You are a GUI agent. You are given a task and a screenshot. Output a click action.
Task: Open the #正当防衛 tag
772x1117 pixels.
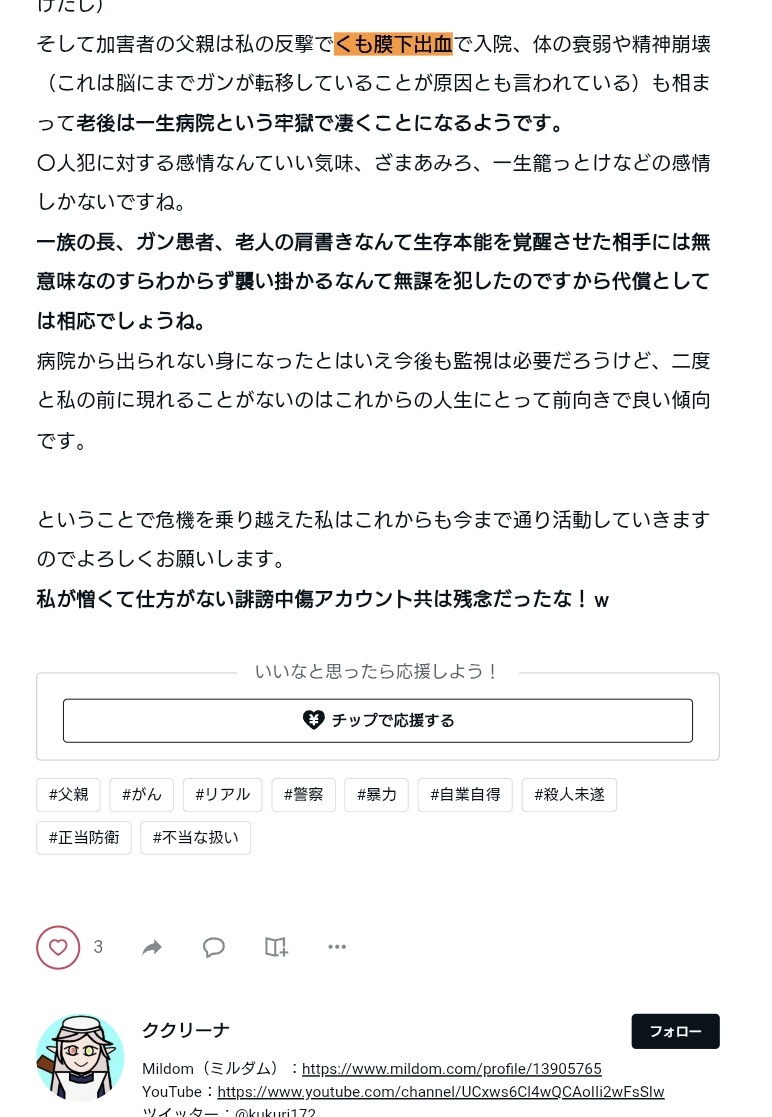pos(84,837)
